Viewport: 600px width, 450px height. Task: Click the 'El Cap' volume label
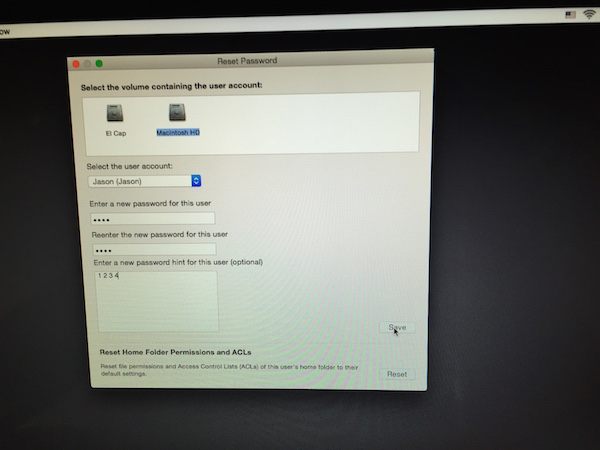(x=116, y=133)
